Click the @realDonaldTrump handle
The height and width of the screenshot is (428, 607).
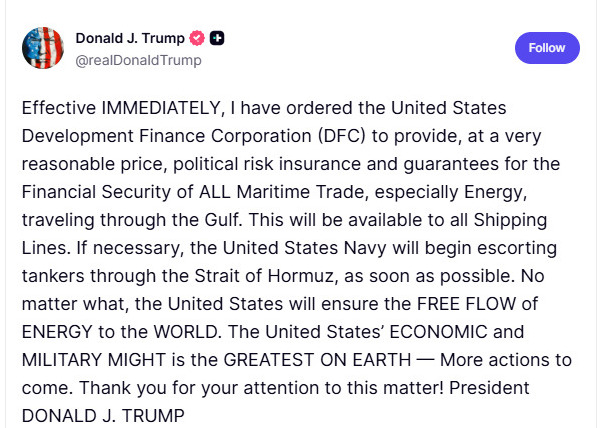tap(139, 60)
